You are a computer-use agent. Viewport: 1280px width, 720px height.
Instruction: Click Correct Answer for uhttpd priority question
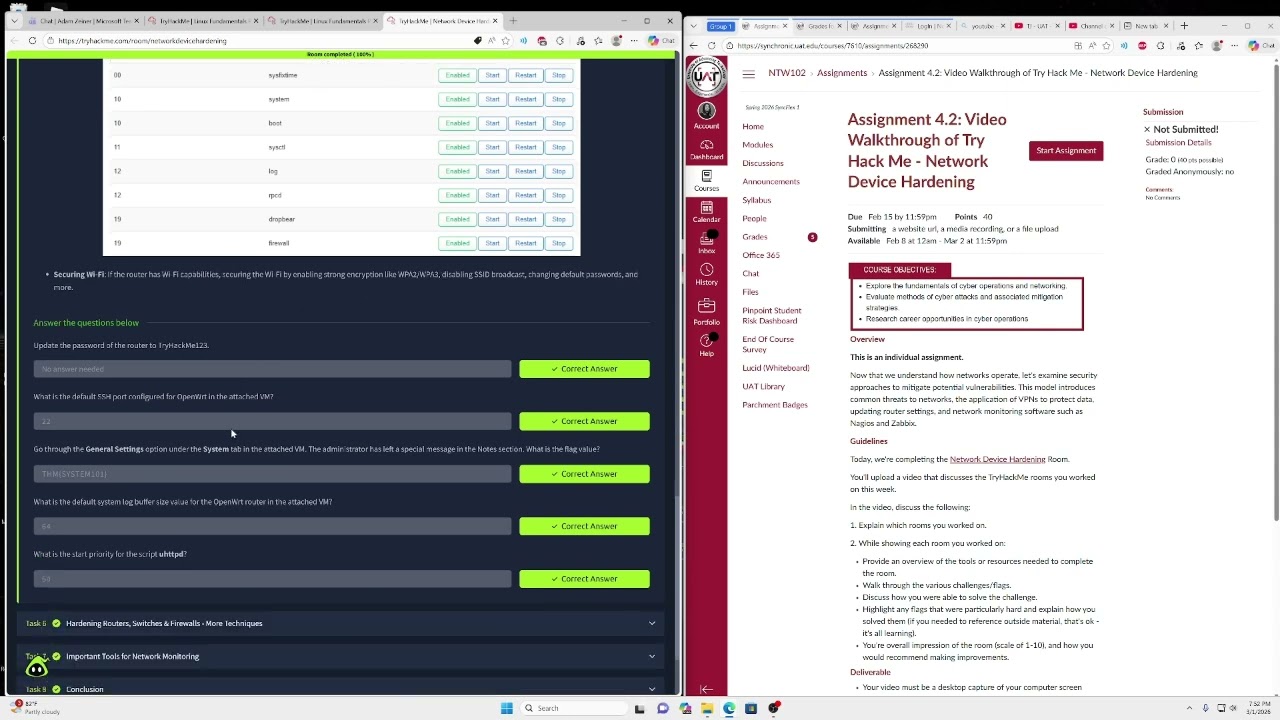tap(584, 579)
